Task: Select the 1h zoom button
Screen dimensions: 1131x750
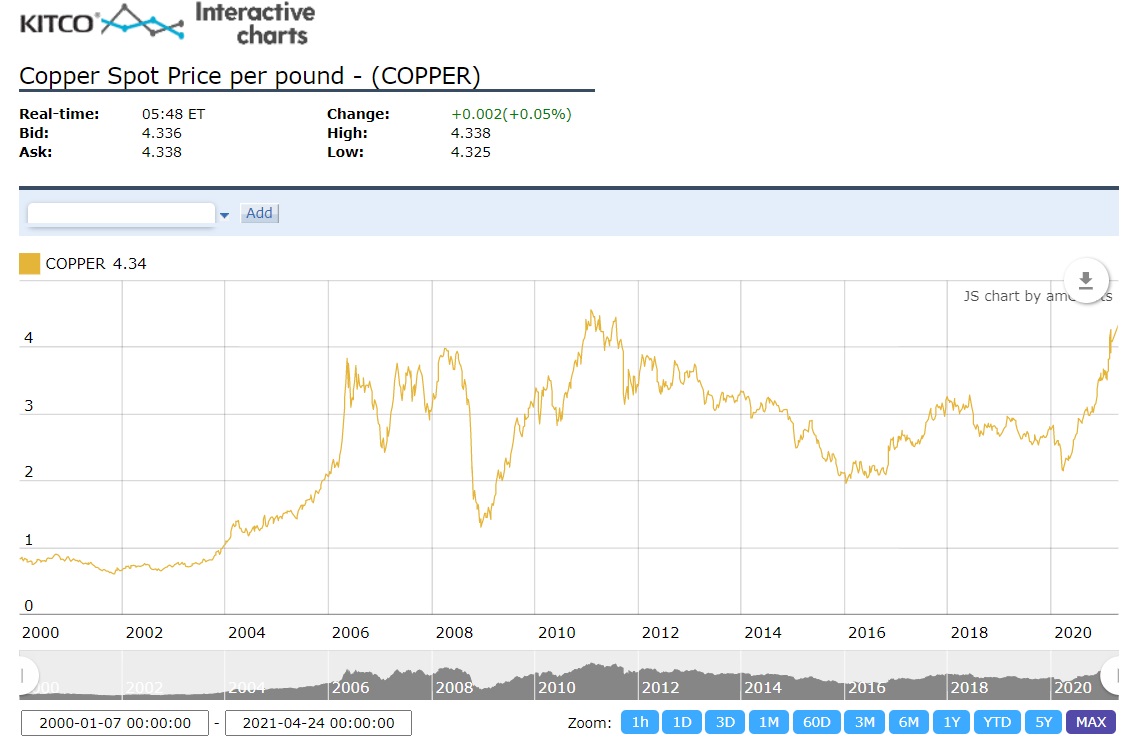Action: 640,722
